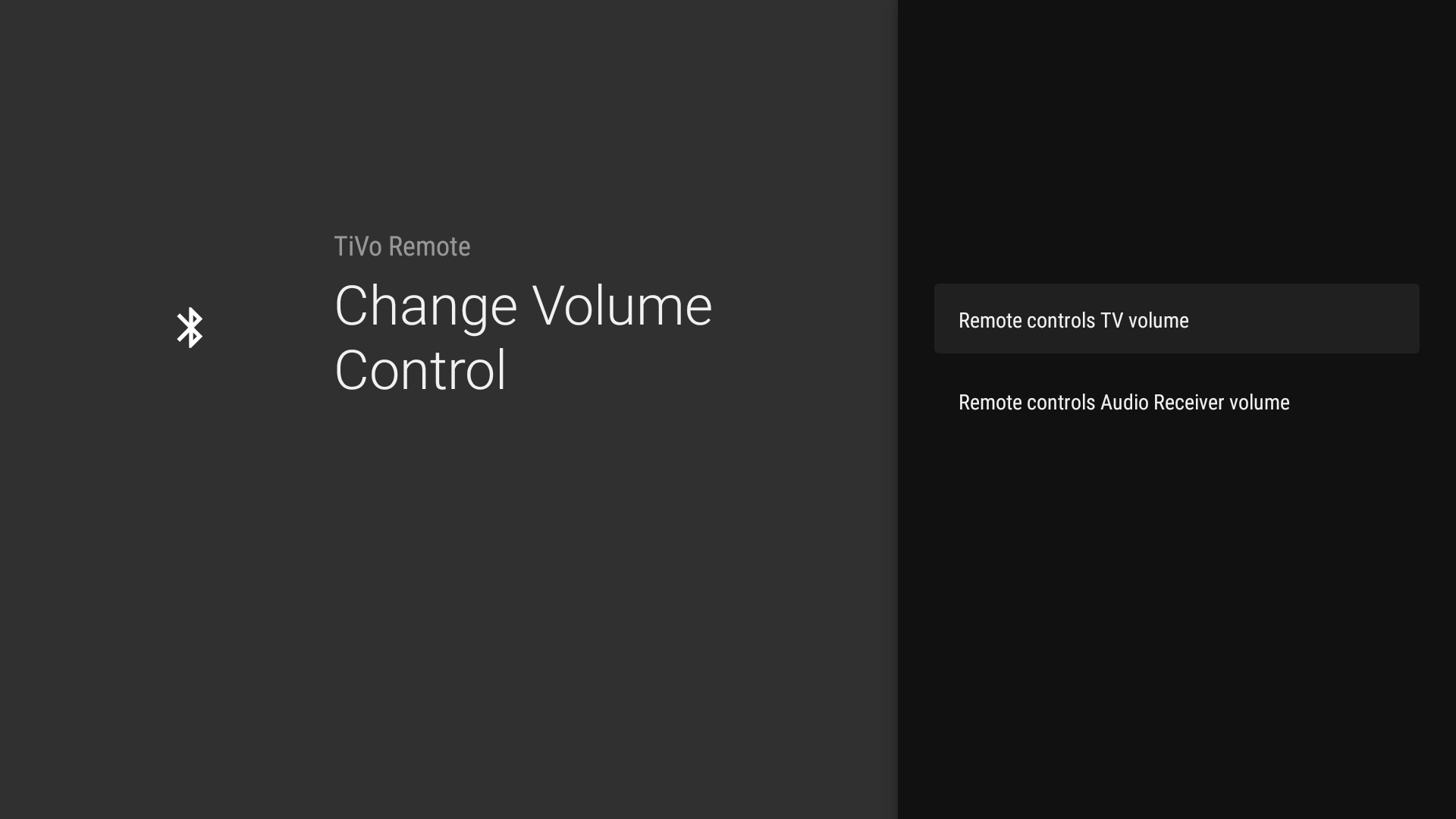Select Remote controls TV volume option
1456x819 pixels.
click(x=1176, y=319)
